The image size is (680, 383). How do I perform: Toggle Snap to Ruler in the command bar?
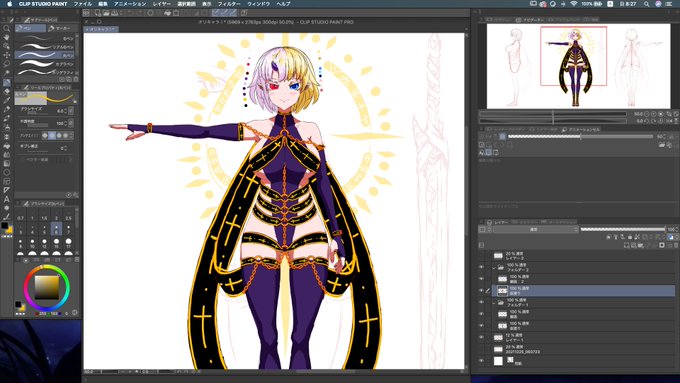point(216,13)
